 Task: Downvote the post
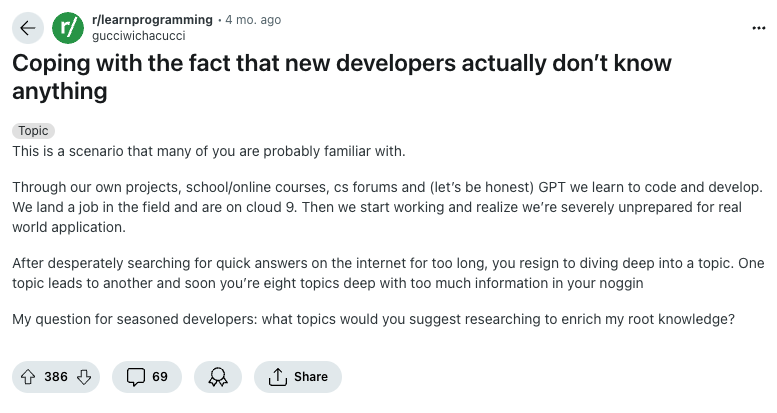tap(84, 377)
